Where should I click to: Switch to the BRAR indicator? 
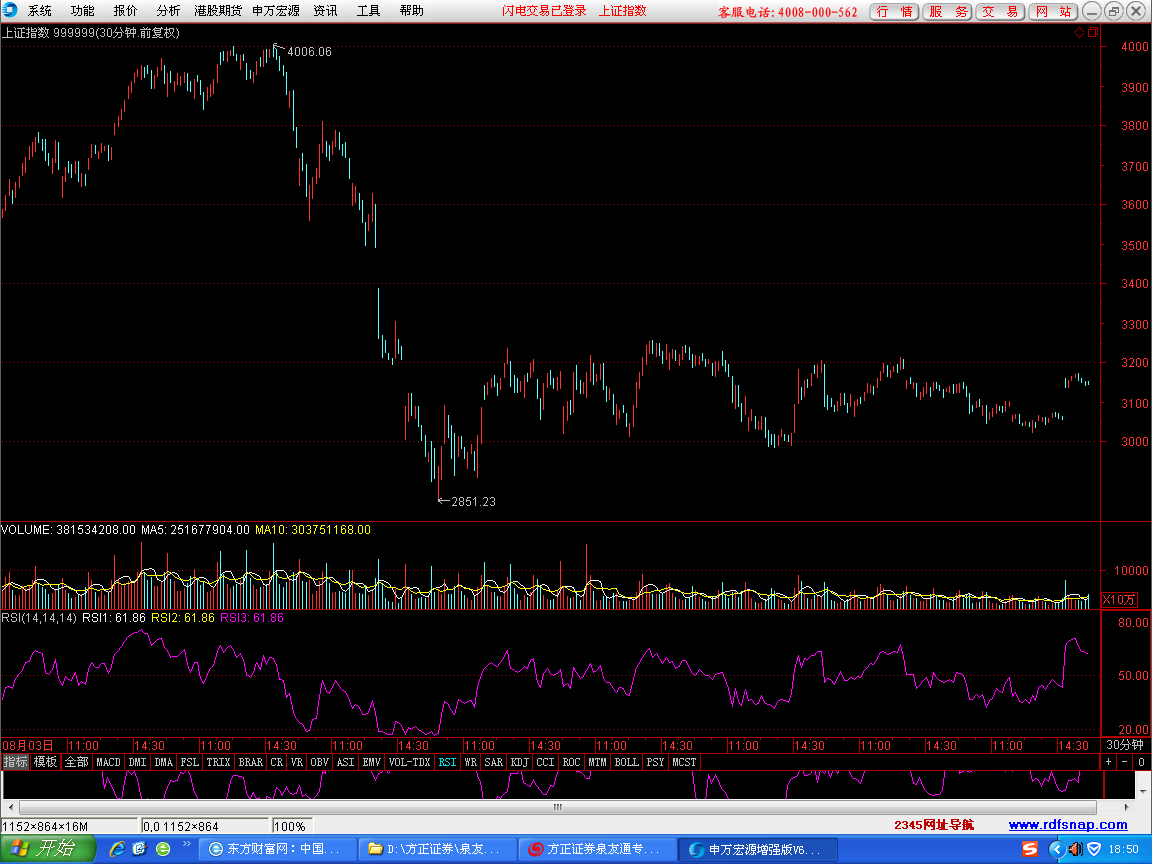[x=251, y=762]
